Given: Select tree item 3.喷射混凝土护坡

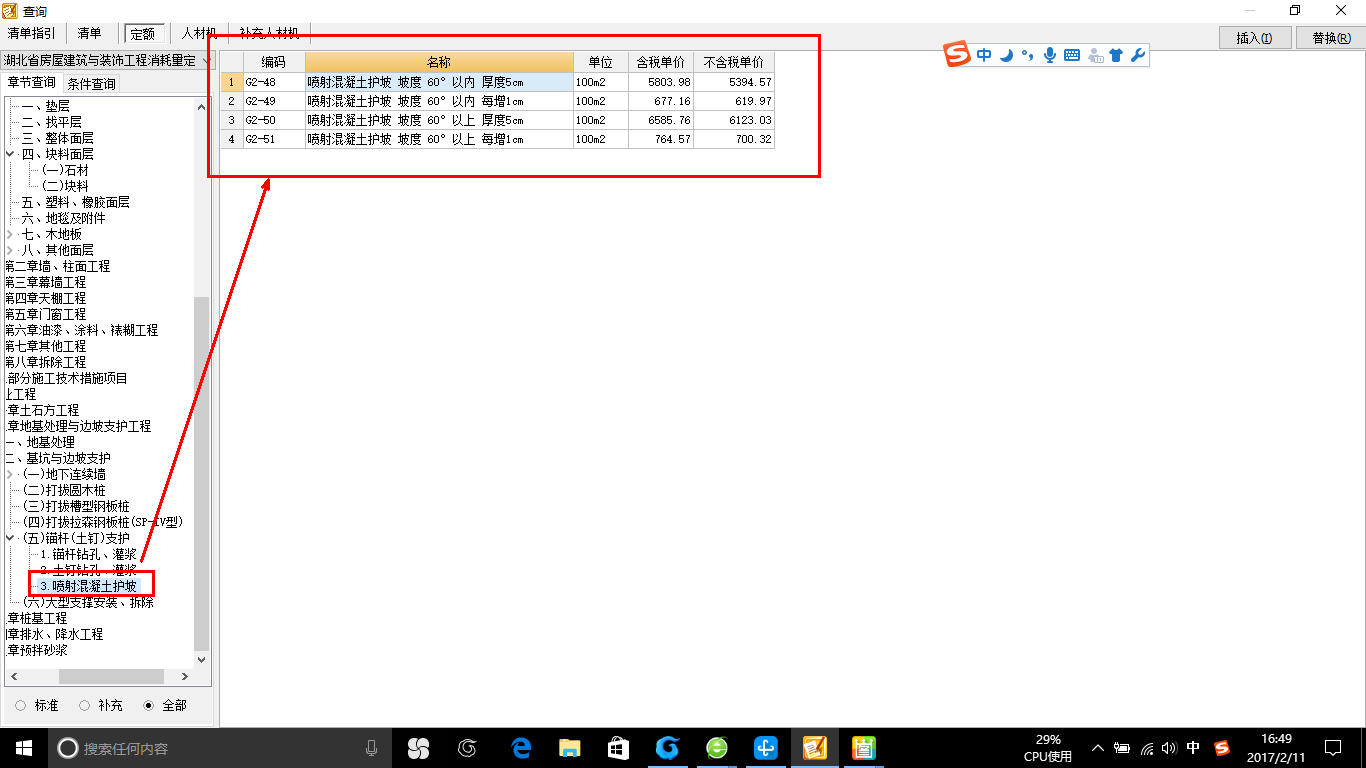Looking at the screenshot, I should tap(88, 586).
